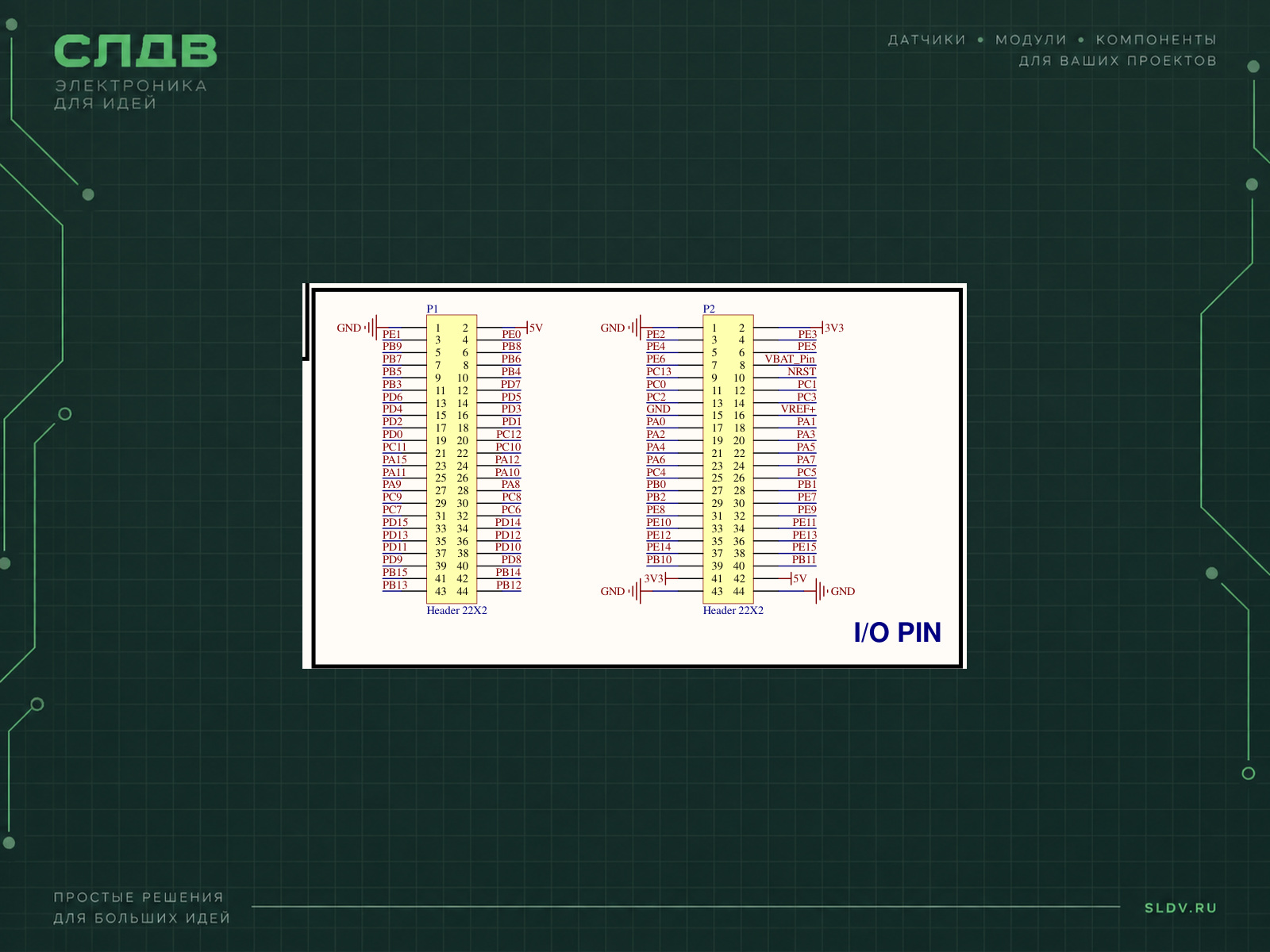The width and height of the screenshot is (1270, 952).
Task: Select the PA0 pin label
Action: point(656,421)
